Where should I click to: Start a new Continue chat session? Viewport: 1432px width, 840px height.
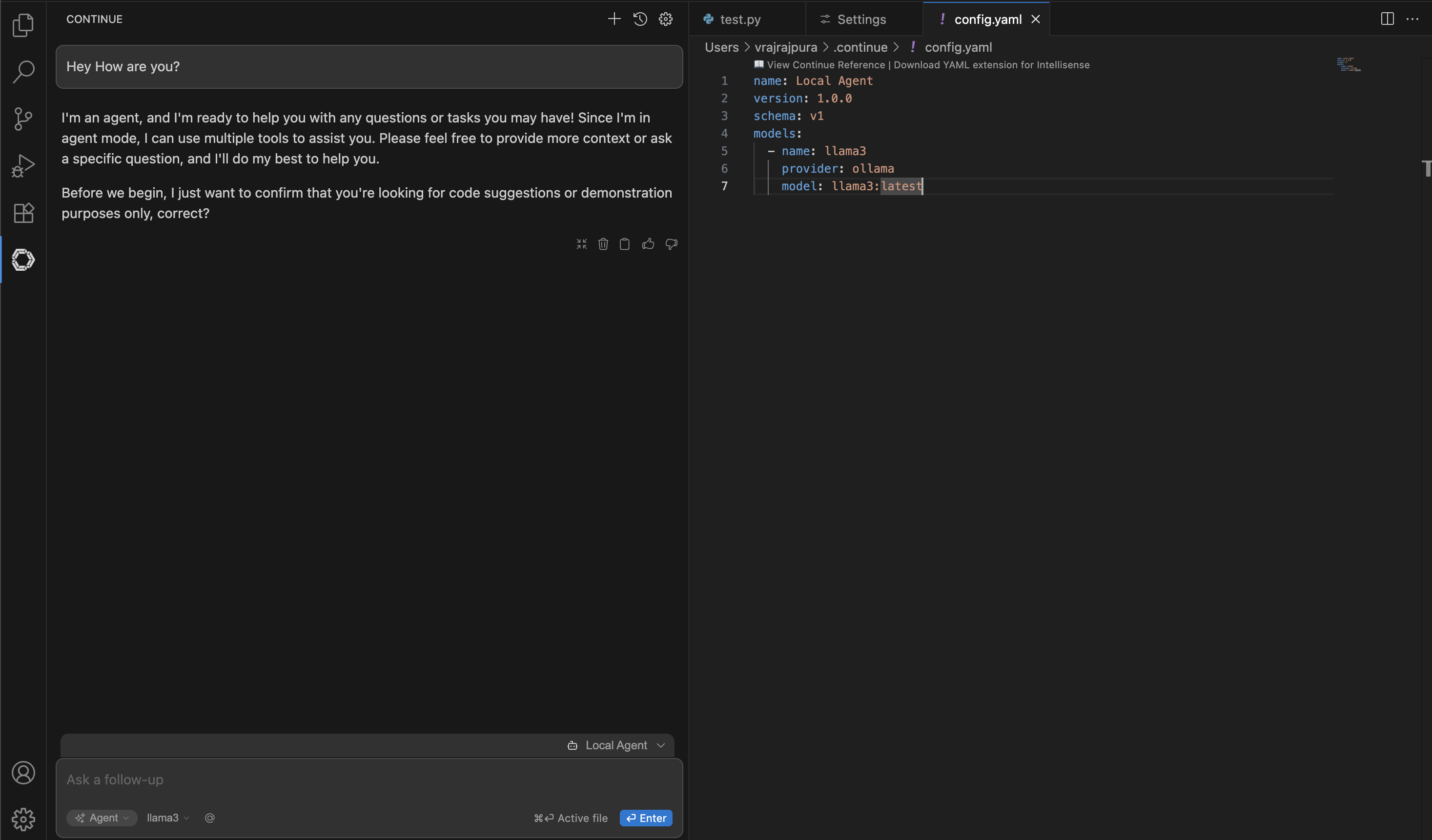pyautogui.click(x=614, y=19)
